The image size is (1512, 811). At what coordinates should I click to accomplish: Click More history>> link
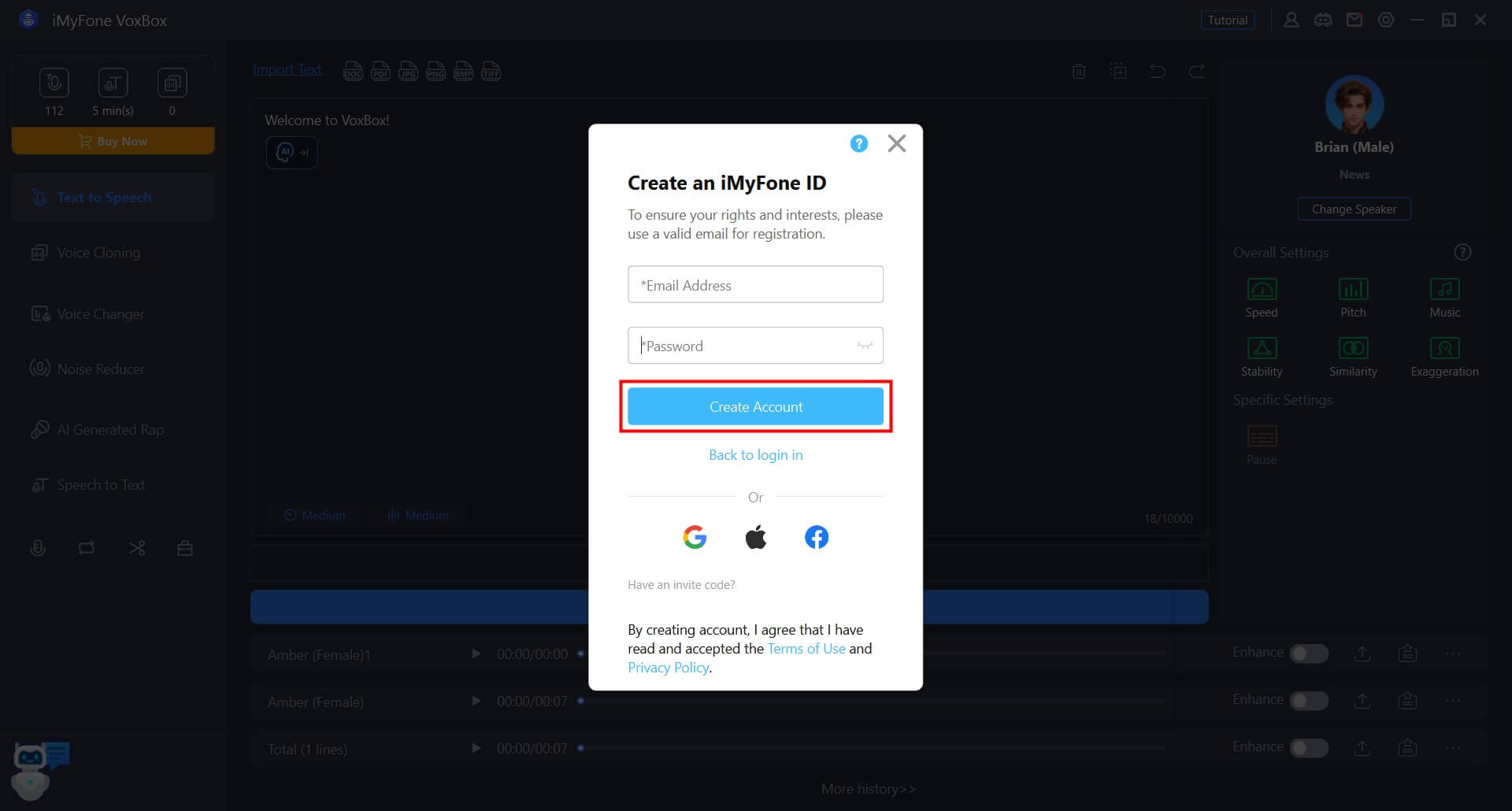(x=868, y=788)
